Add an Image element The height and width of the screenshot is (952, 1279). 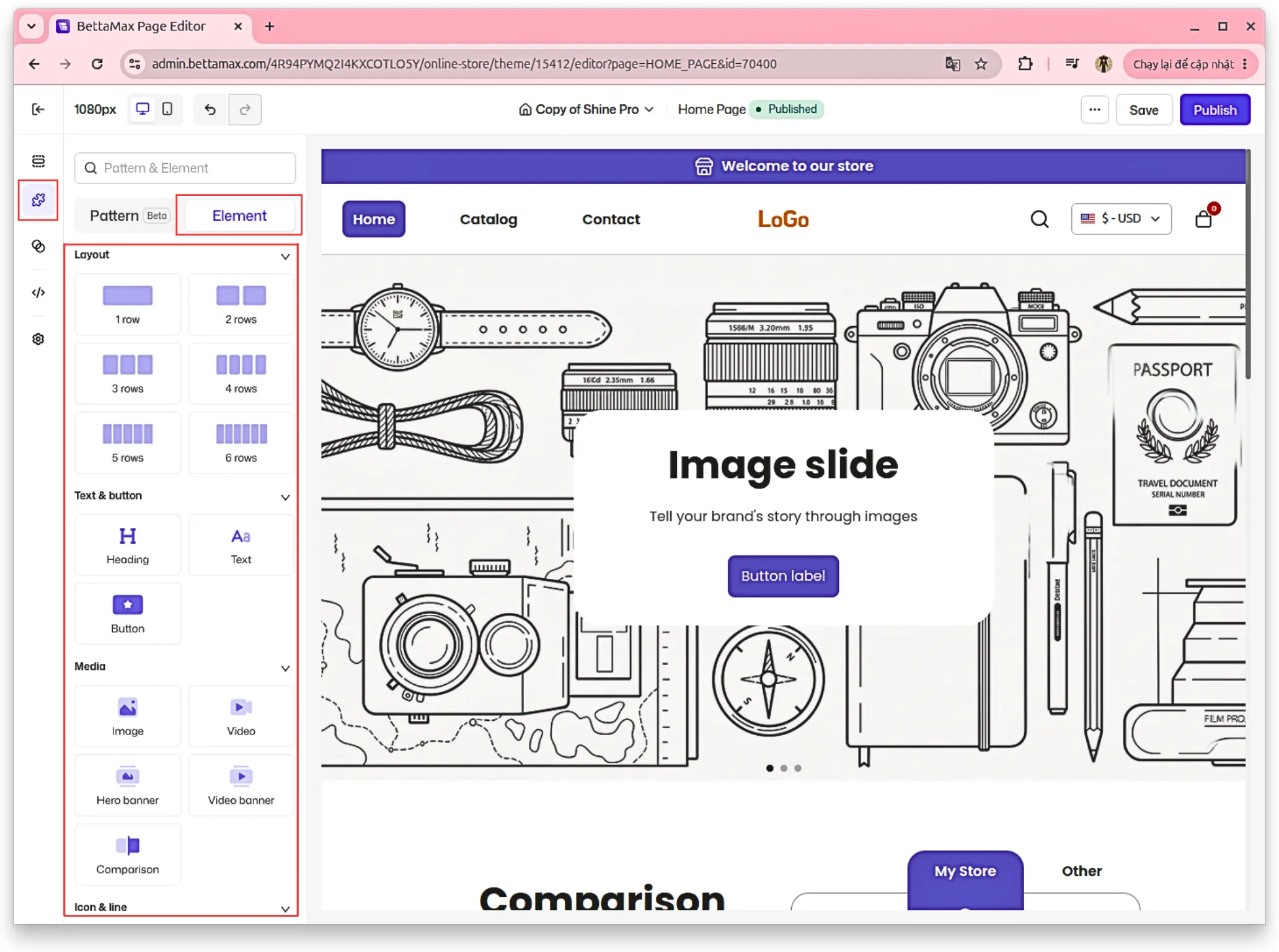(128, 716)
